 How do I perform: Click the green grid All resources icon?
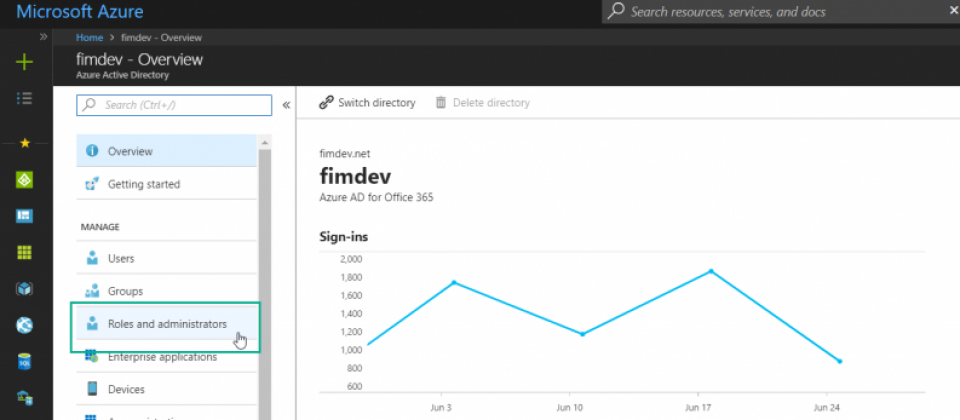[24, 252]
